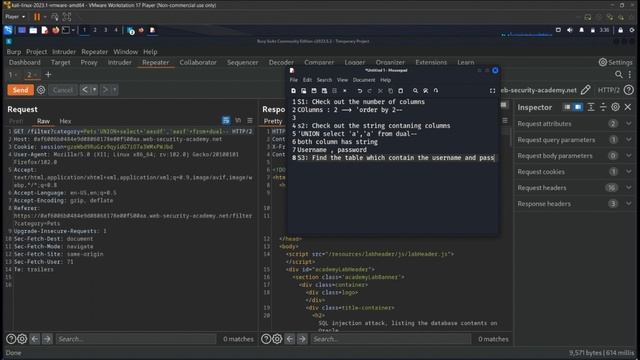Click the Response search input field
640x360 pixels.
point(391,339)
